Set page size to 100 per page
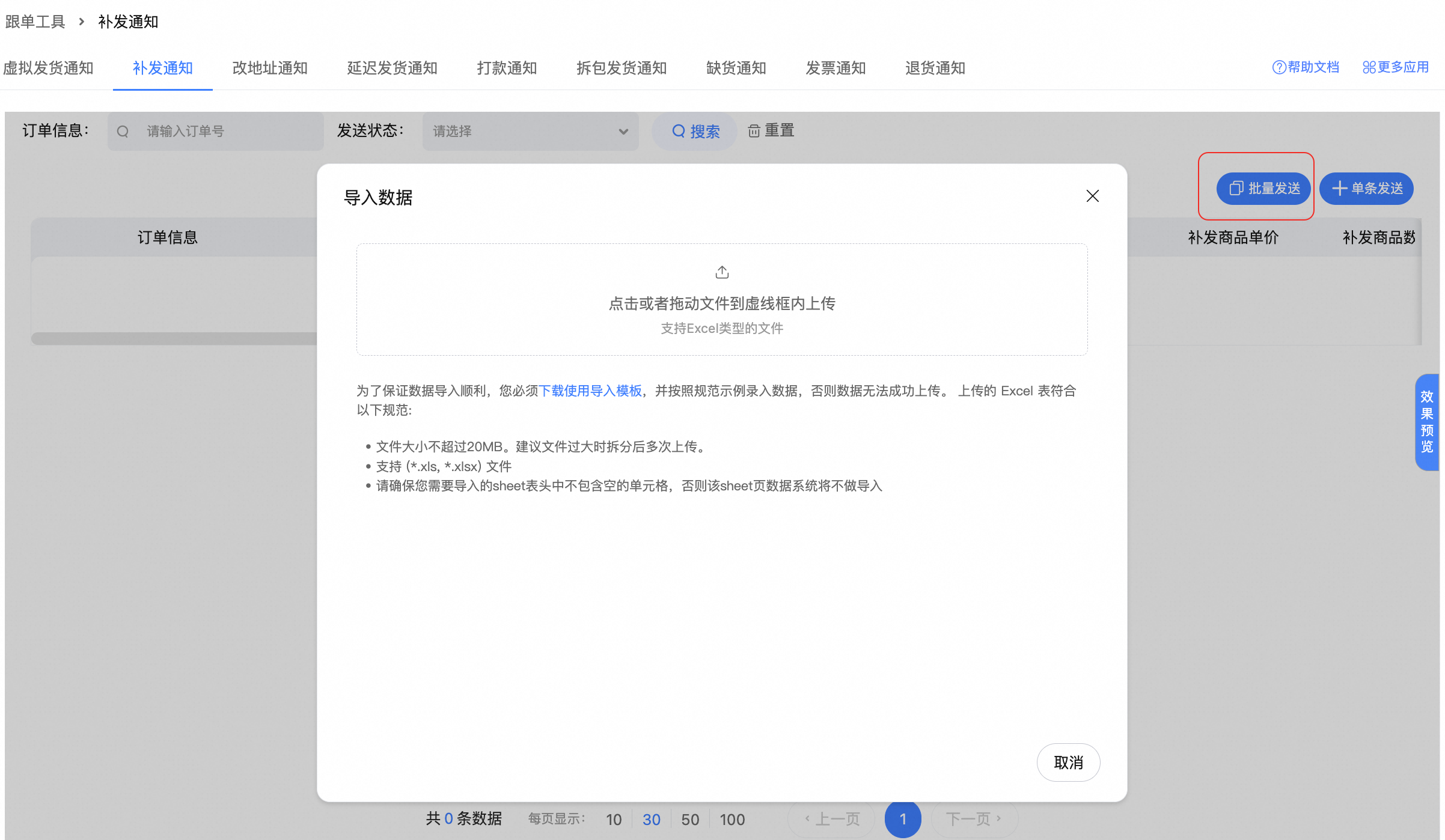This screenshot has width=1445, height=840. 732,819
